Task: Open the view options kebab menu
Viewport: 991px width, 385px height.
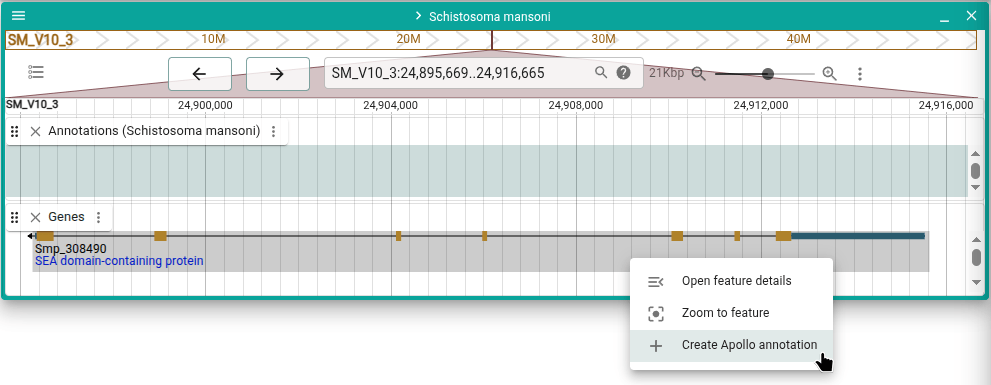Action: pyautogui.click(x=860, y=74)
